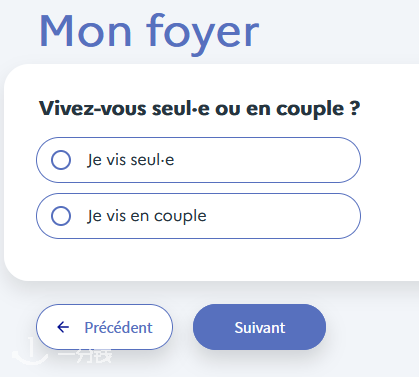This screenshot has height=377, width=419.
Task: Select the 'Je vis en couple' radio circle
Action: 61,216
